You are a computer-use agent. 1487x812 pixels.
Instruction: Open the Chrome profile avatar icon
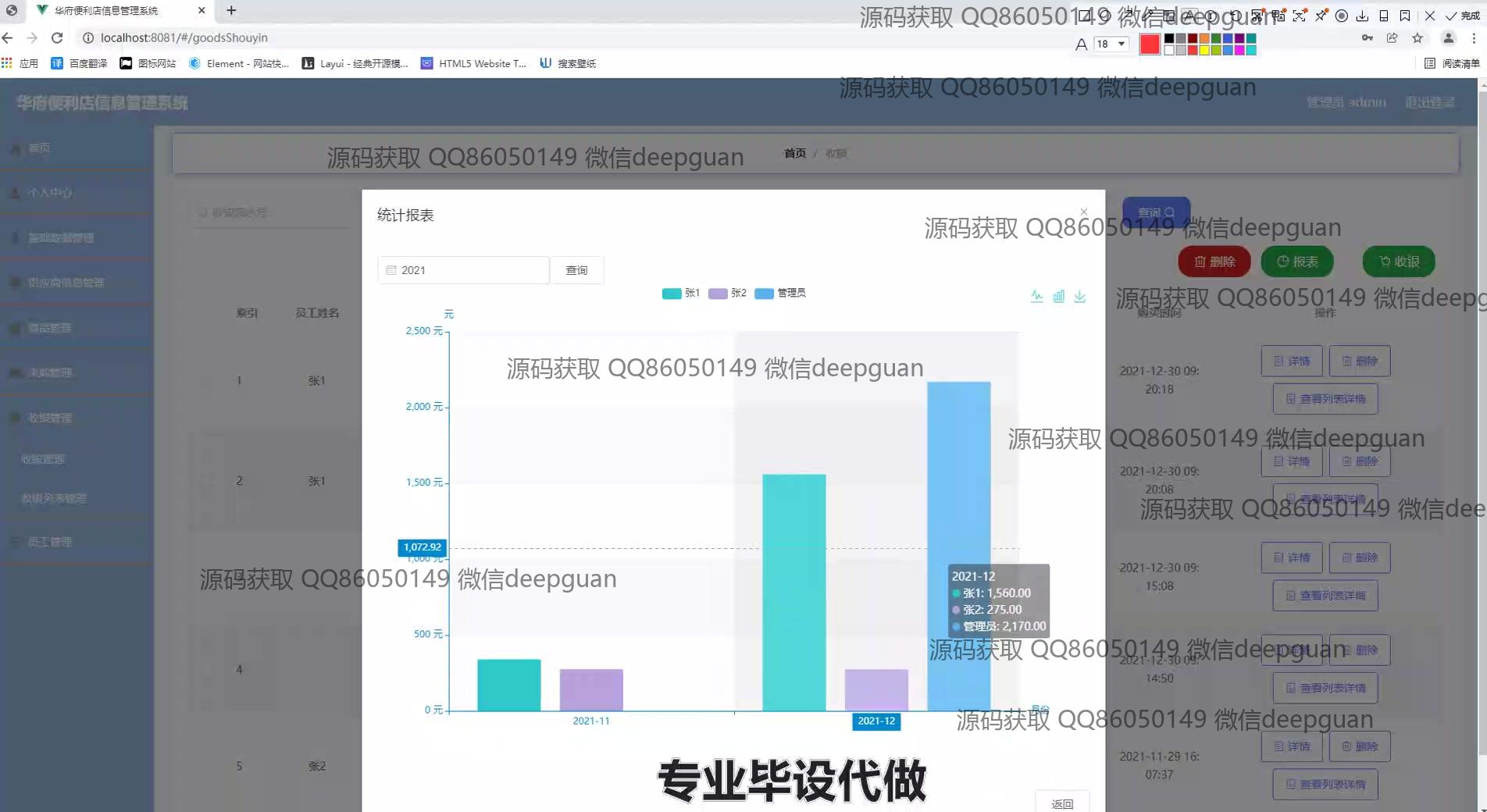1448,37
